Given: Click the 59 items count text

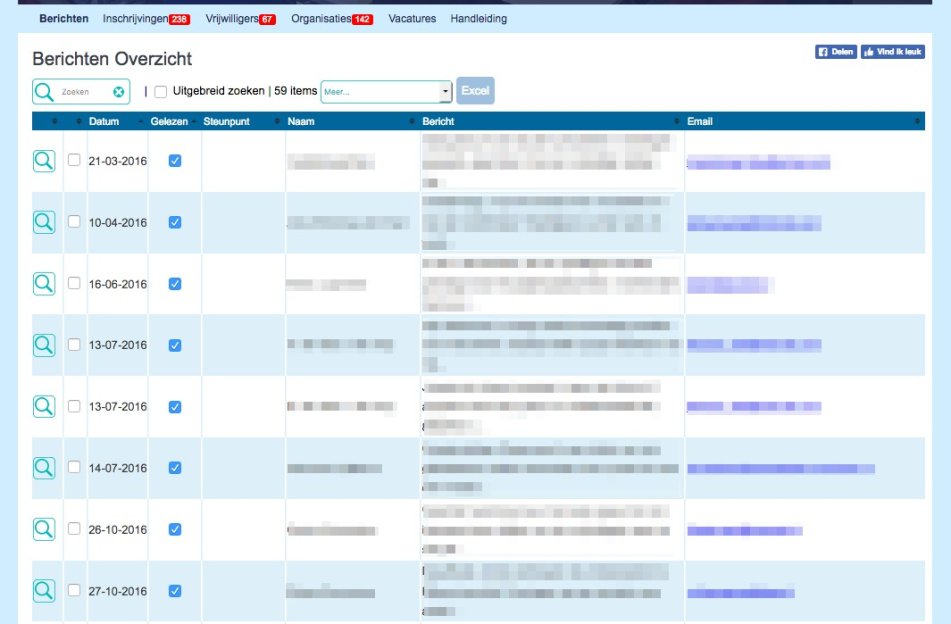Looking at the screenshot, I should pyautogui.click(x=295, y=91).
